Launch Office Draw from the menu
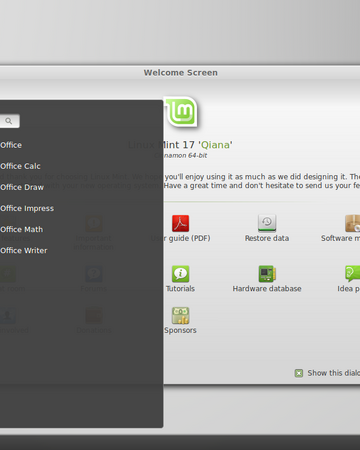The height and width of the screenshot is (450, 360). (22, 187)
